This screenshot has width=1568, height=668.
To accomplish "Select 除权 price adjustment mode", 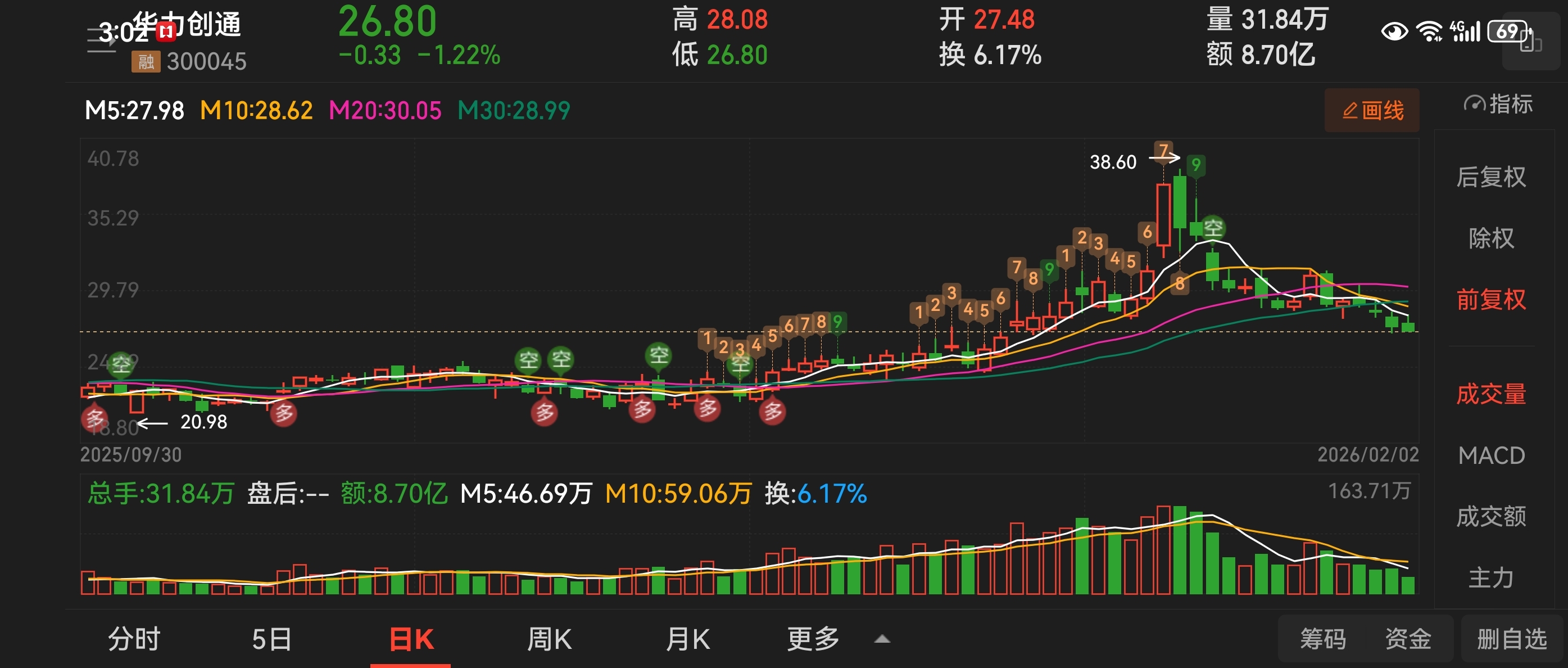I will (1490, 238).
